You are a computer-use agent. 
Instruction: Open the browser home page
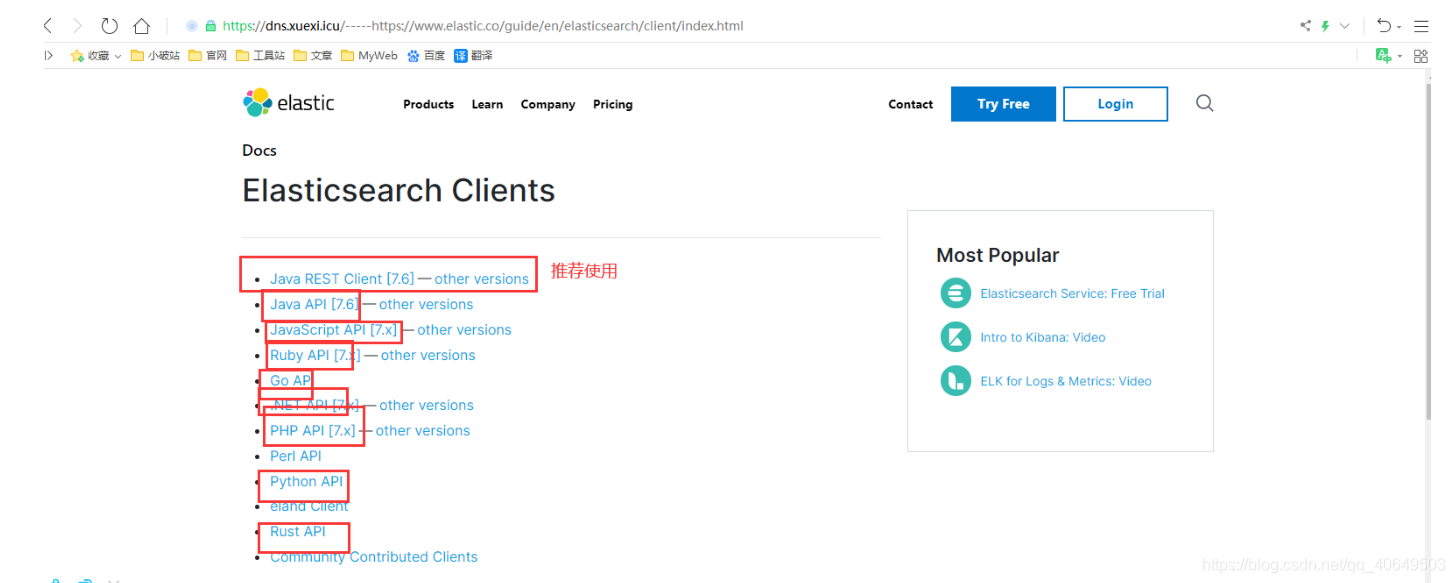point(142,26)
